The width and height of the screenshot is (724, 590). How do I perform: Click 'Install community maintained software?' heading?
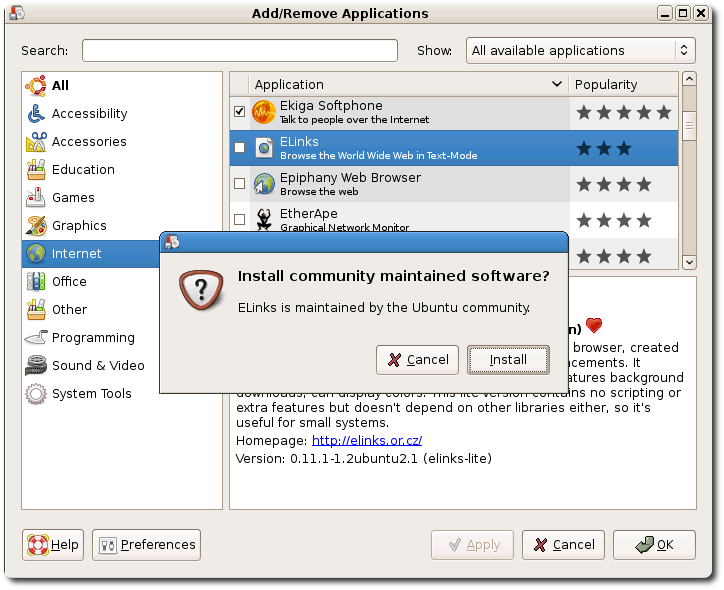pyautogui.click(x=393, y=276)
